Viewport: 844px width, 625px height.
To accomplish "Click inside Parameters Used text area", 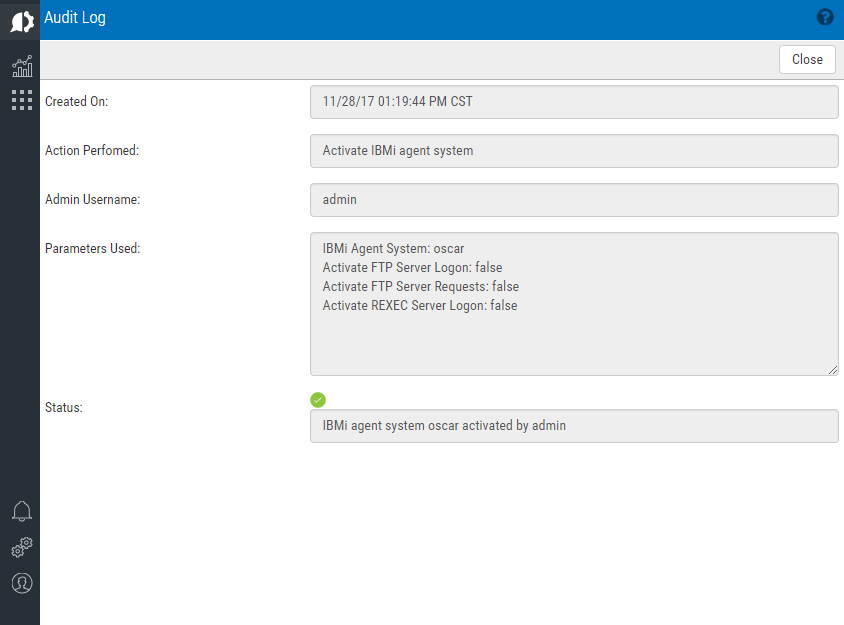I will tap(574, 304).
